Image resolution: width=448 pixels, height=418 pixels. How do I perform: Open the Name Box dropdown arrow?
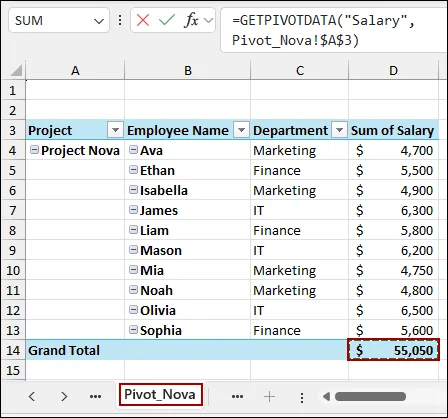[99, 21]
